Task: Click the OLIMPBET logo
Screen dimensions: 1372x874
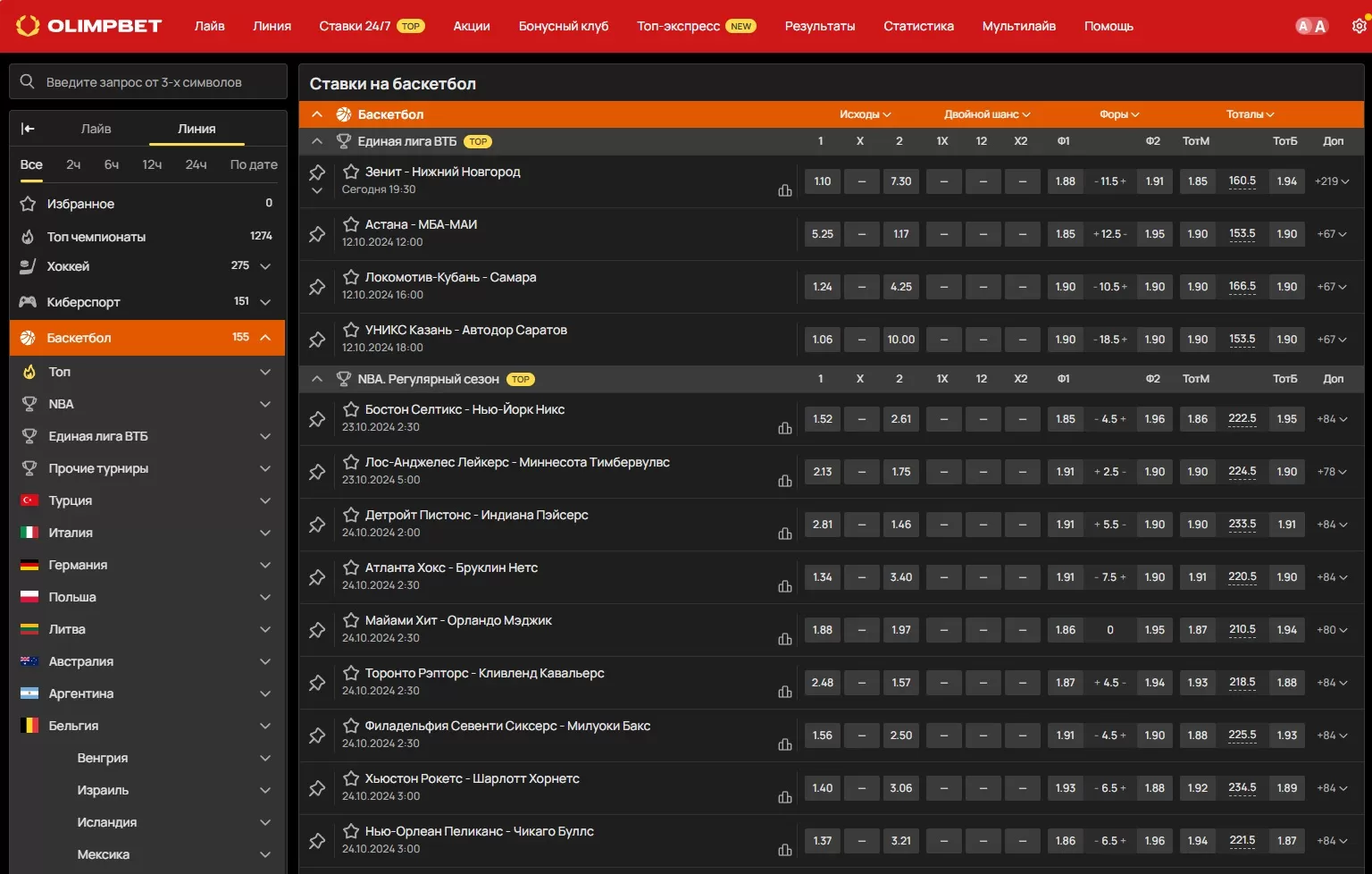Action: pos(89,26)
